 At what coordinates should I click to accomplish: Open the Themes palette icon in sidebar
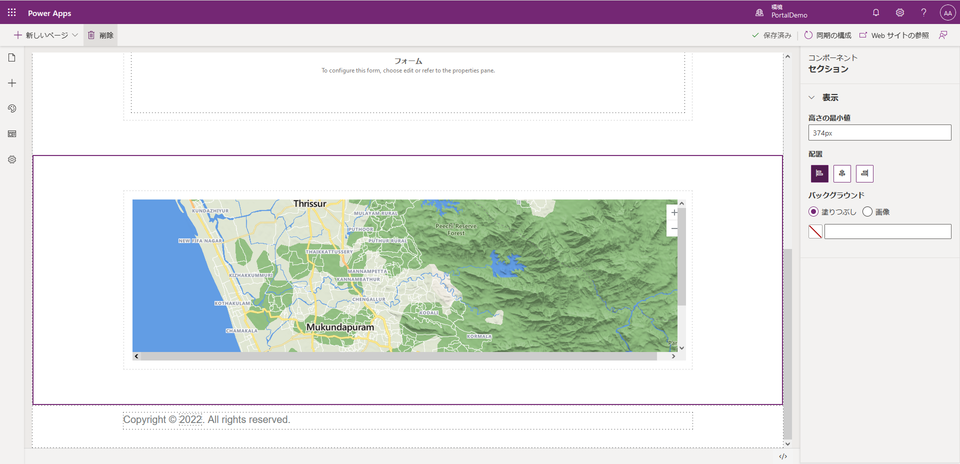12,108
